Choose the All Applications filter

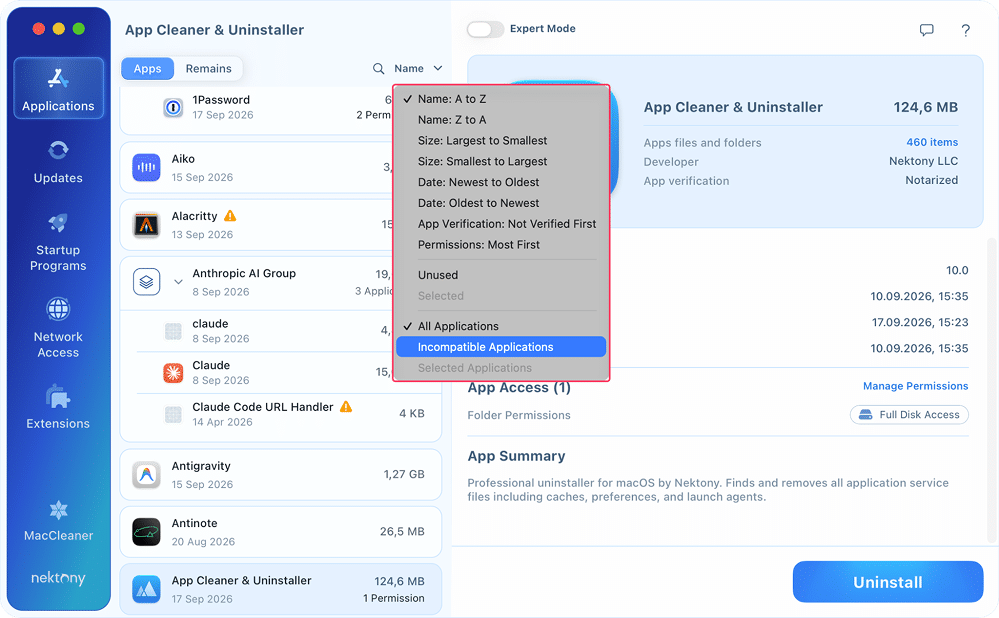(501, 326)
